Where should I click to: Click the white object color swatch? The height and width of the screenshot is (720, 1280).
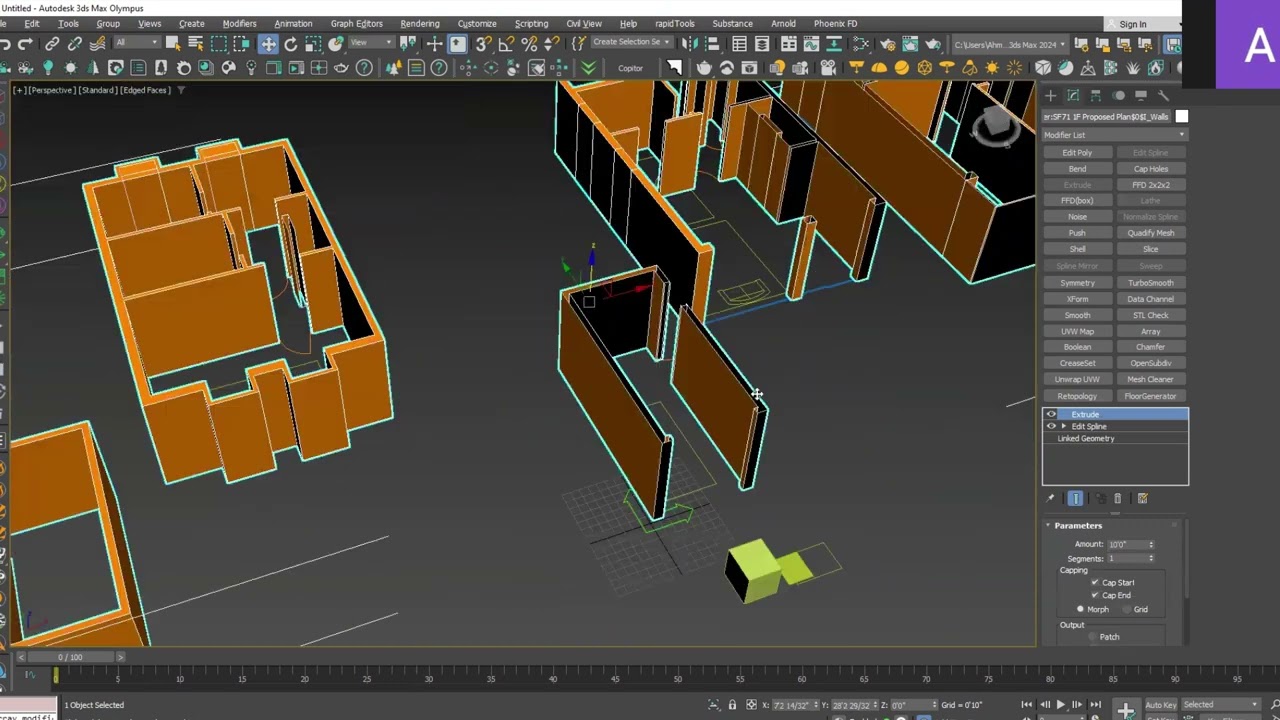tap(1181, 117)
